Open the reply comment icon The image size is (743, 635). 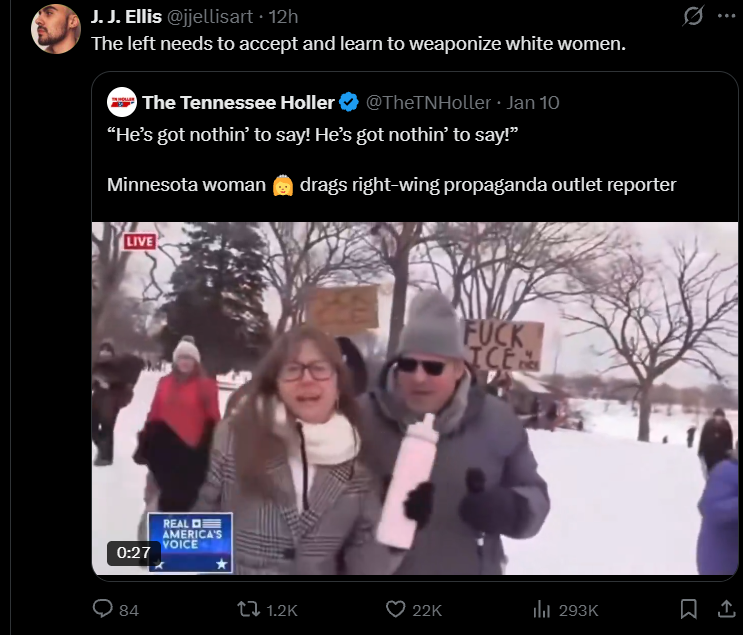coord(103,609)
